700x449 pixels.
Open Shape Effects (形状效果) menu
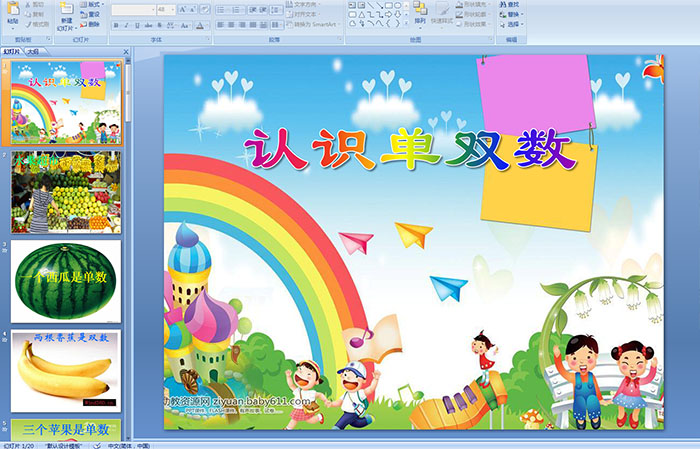click(474, 24)
